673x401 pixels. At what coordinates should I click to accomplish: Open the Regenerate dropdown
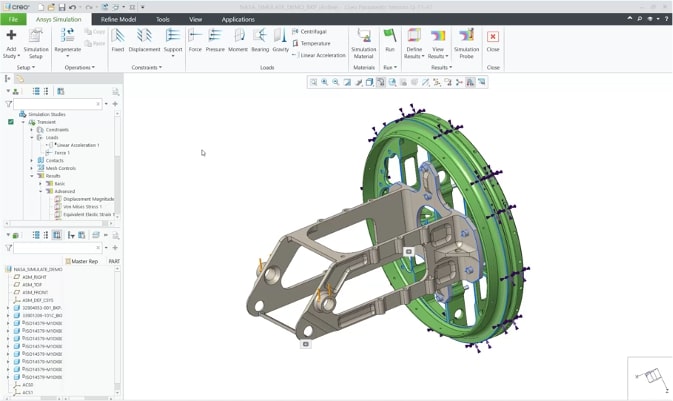coord(68,56)
